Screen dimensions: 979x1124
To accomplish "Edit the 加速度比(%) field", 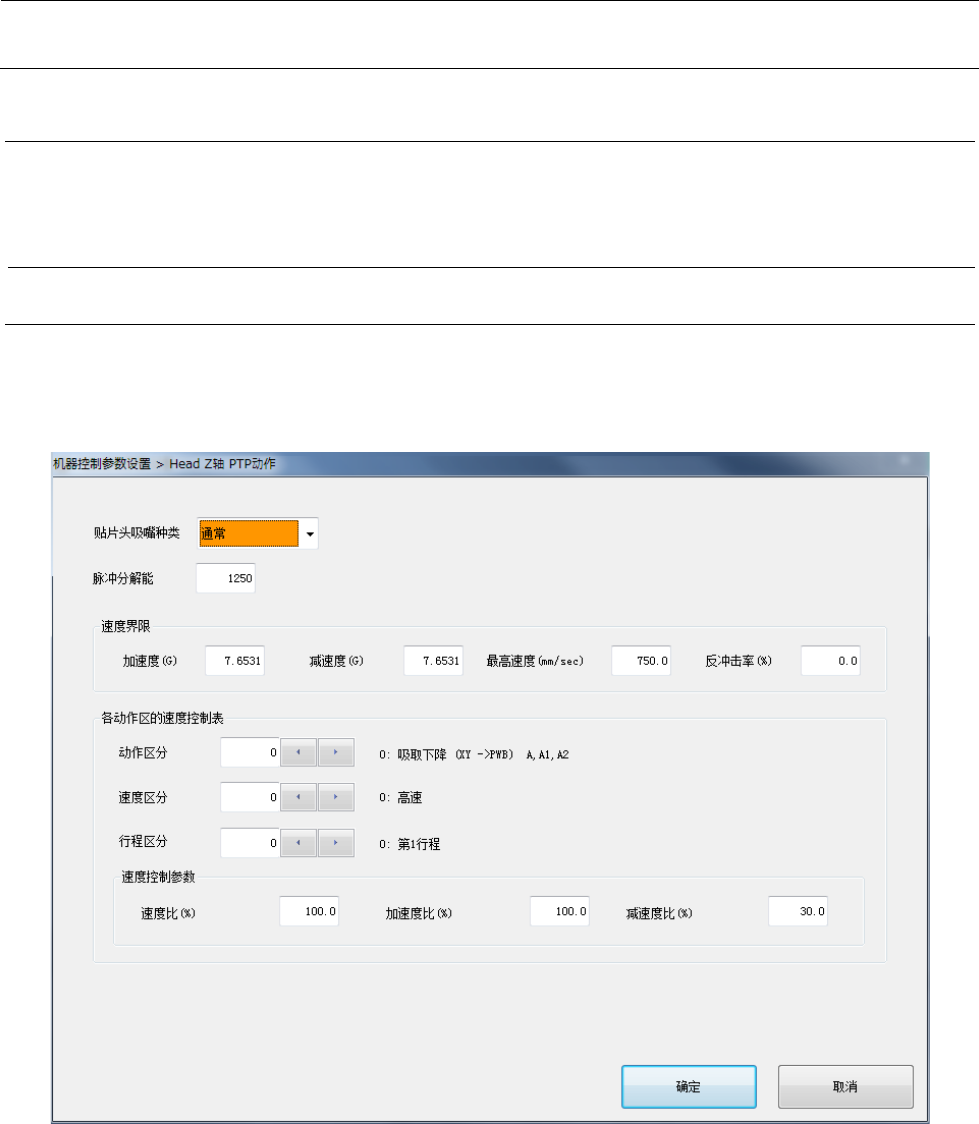I will [x=560, y=911].
